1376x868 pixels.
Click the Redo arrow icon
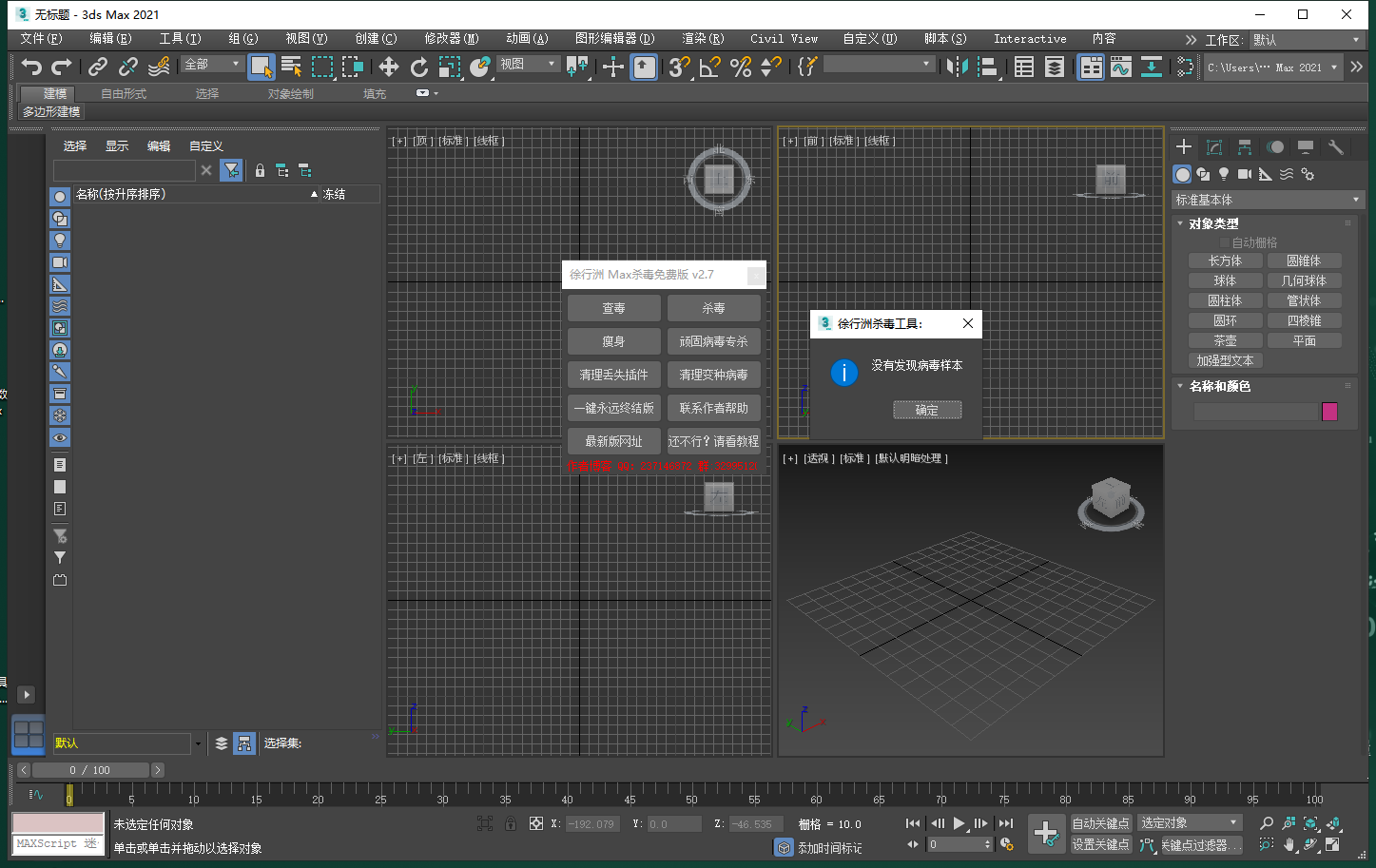(x=62, y=67)
